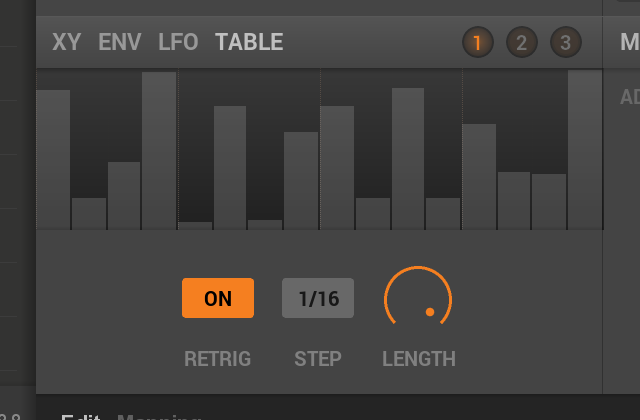
Task: Click the ninth step bar
Action: coord(337,168)
